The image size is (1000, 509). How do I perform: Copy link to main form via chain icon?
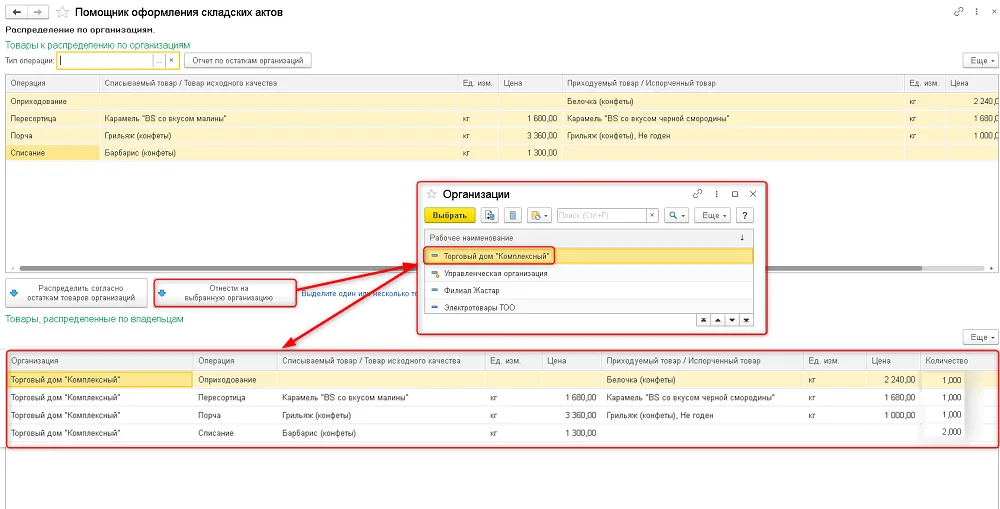point(958,11)
